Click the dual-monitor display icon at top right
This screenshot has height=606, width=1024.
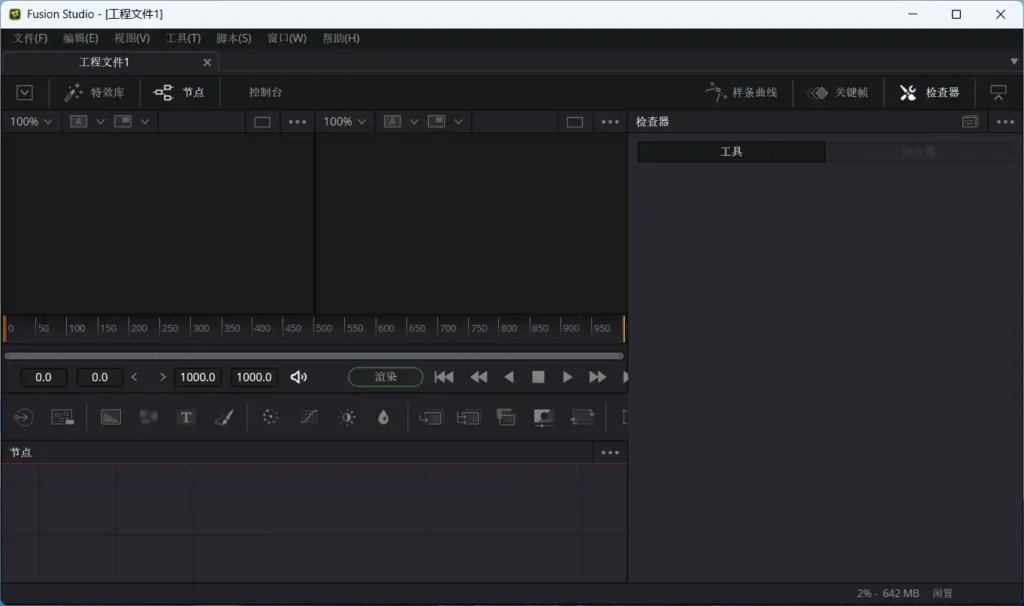998,93
